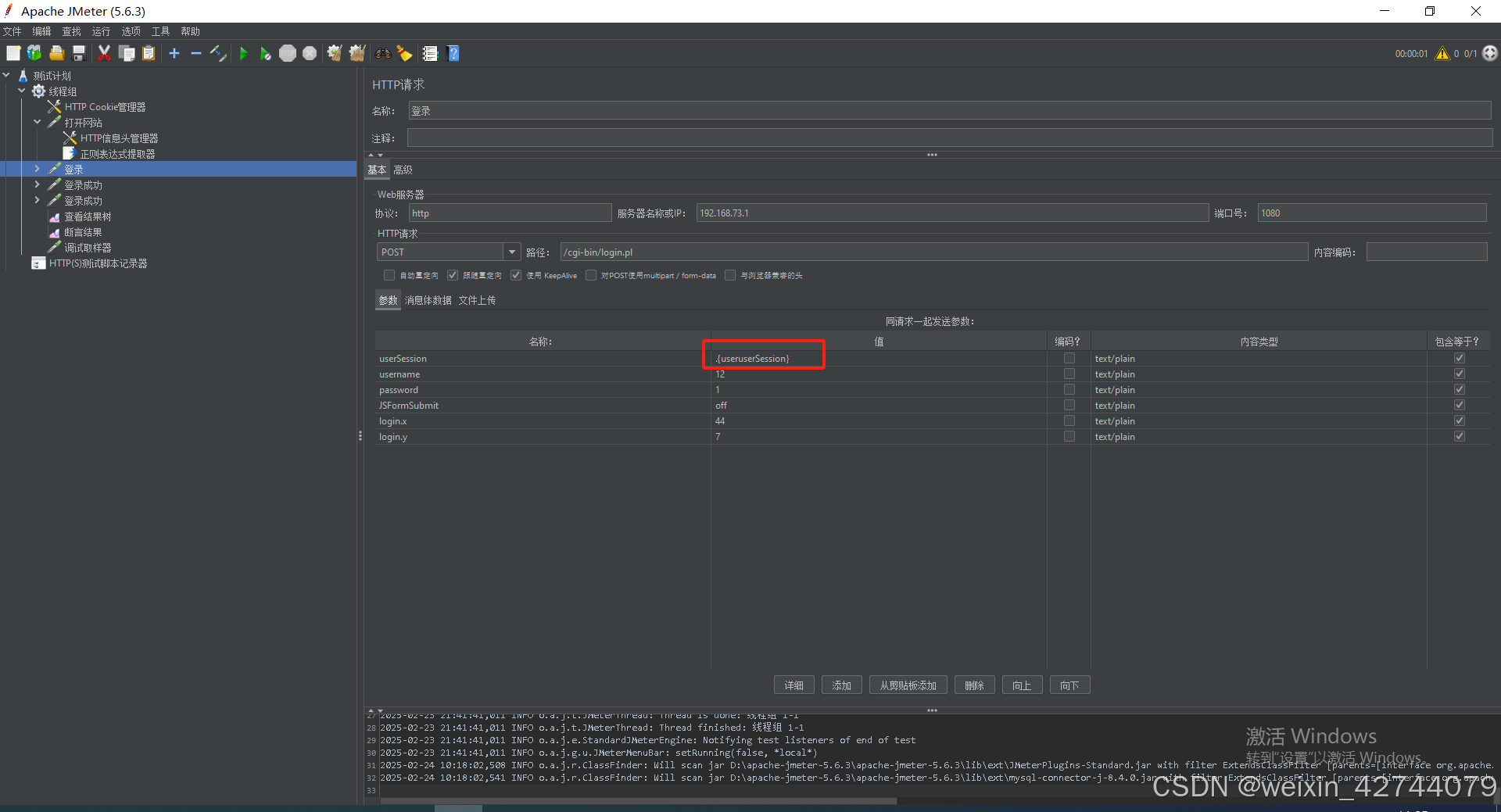The height and width of the screenshot is (812, 1501).
Task: Enable the 自动重定向 checkbox
Action: pos(389,275)
